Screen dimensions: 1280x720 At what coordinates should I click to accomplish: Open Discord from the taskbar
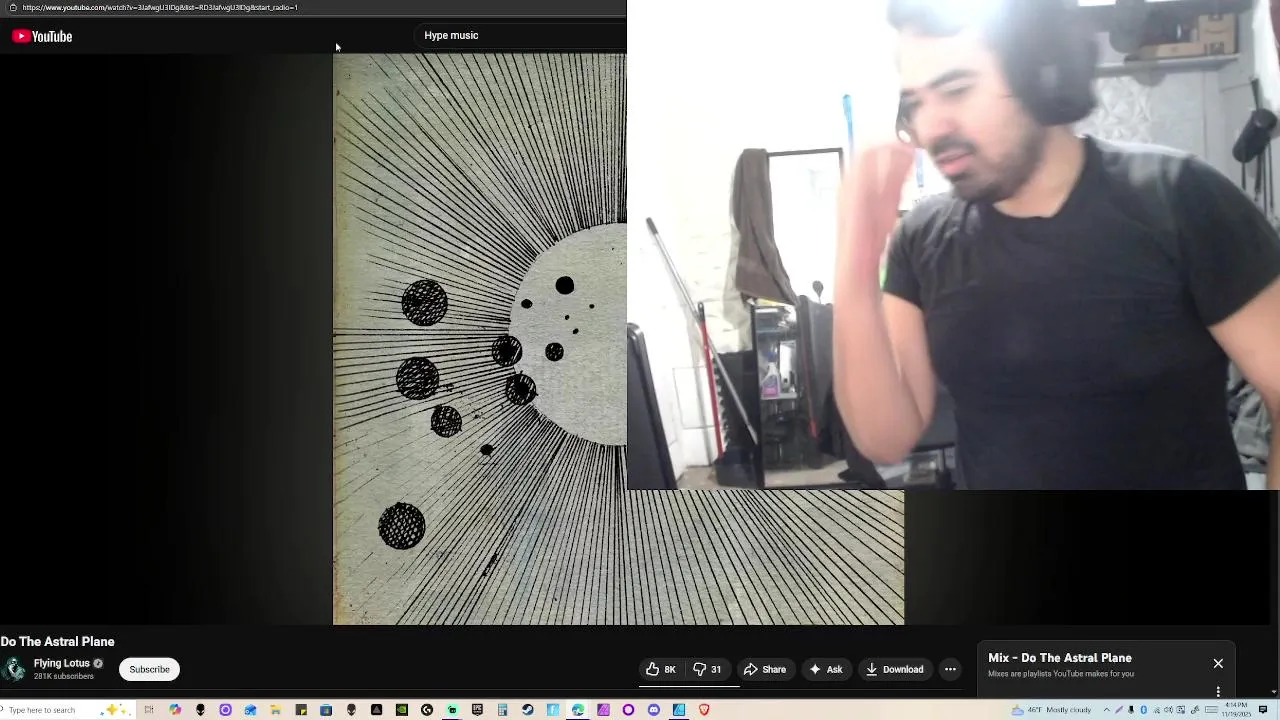(x=654, y=710)
